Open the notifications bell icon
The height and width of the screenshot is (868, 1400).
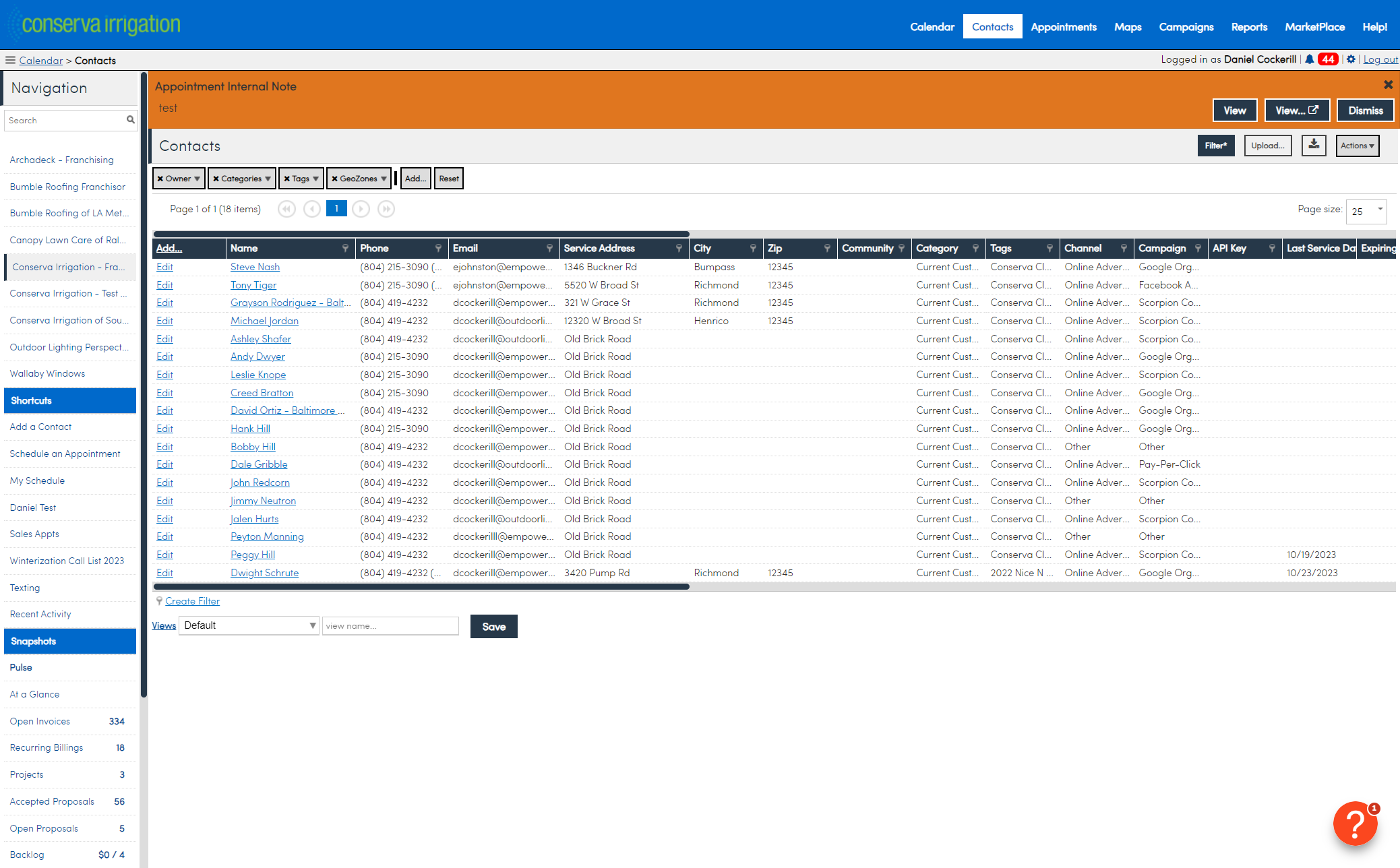(1309, 59)
